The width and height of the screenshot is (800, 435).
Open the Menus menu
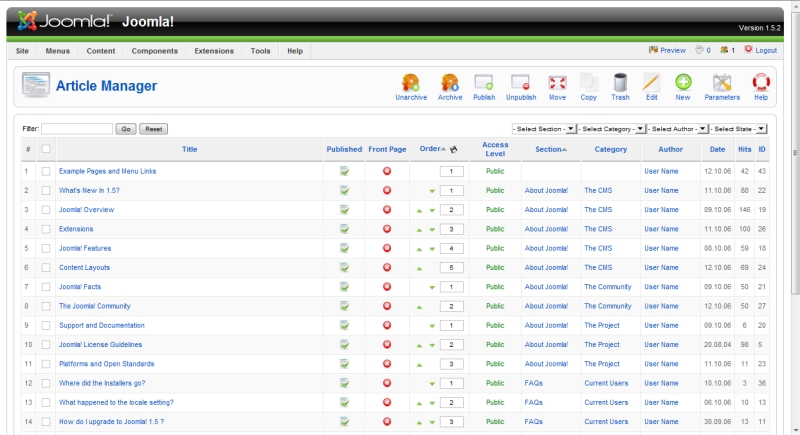57,51
